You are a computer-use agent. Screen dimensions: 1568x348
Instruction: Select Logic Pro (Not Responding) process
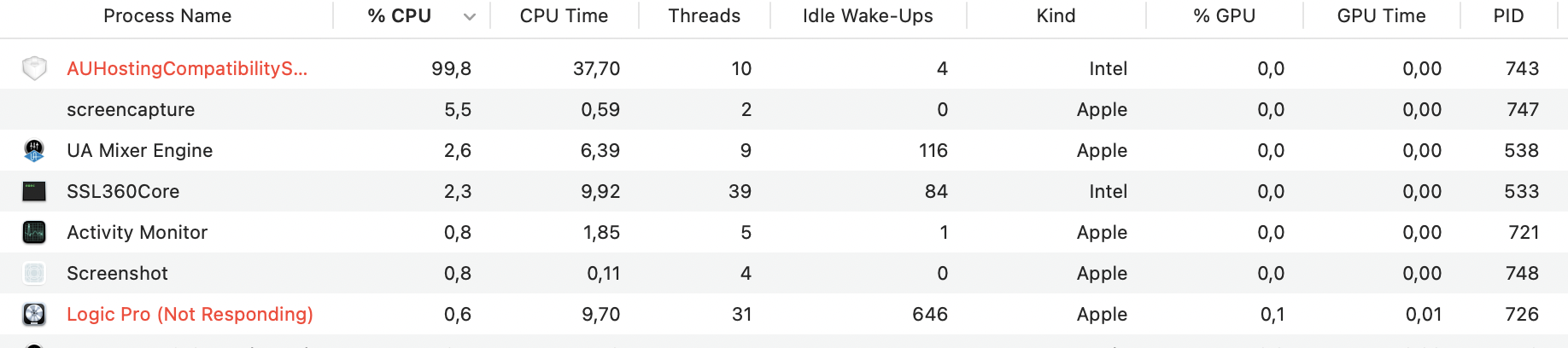pyautogui.click(x=190, y=314)
